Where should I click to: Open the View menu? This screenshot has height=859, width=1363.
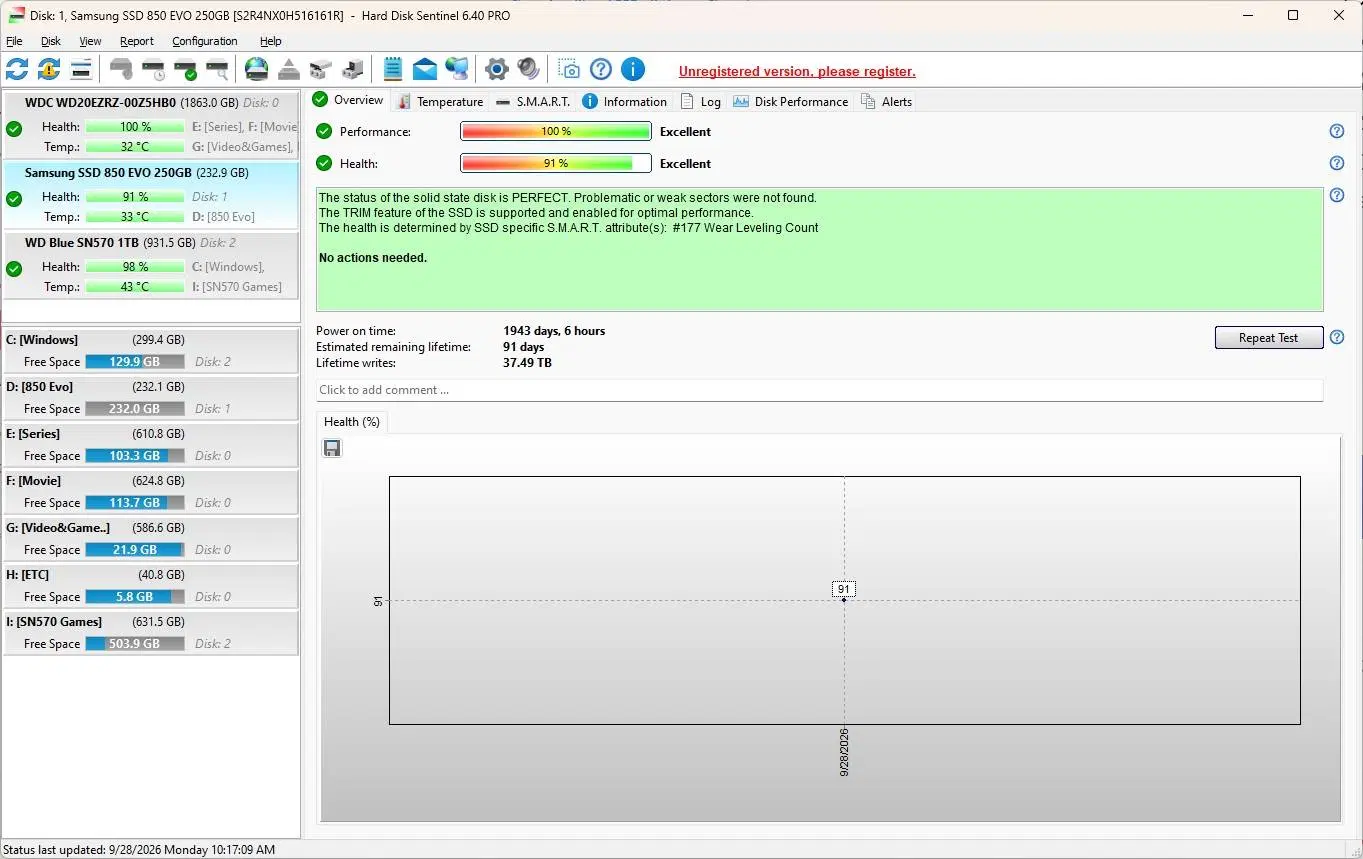[90, 41]
